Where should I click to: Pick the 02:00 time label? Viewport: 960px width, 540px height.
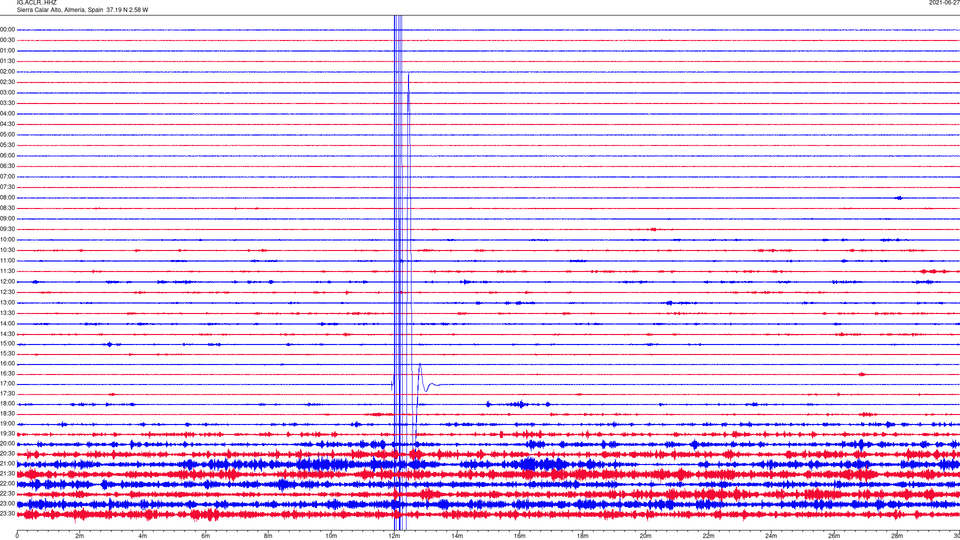tap(7, 72)
